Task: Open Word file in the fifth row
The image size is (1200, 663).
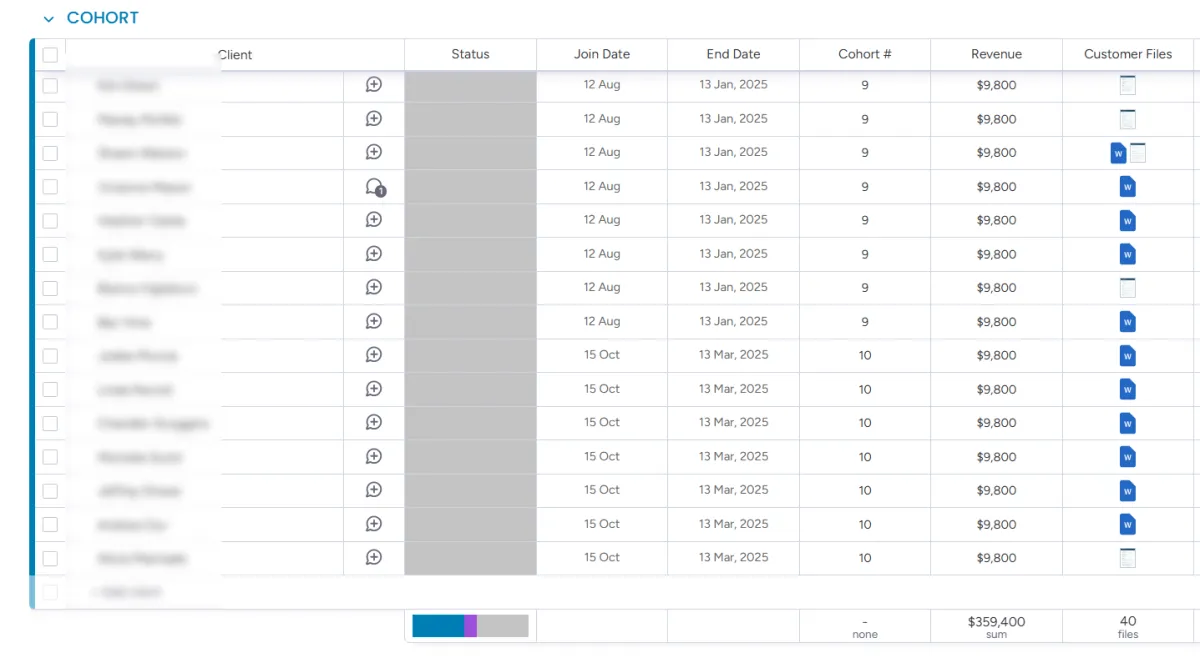Action: [x=1128, y=221]
